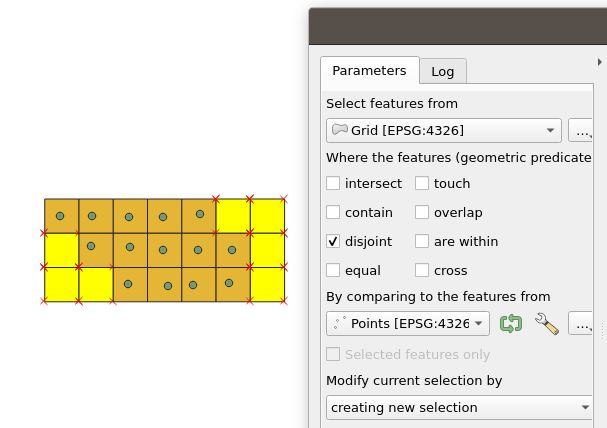Enable the intersect predicate checkbox
607x428 pixels.
click(x=333, y=183)
